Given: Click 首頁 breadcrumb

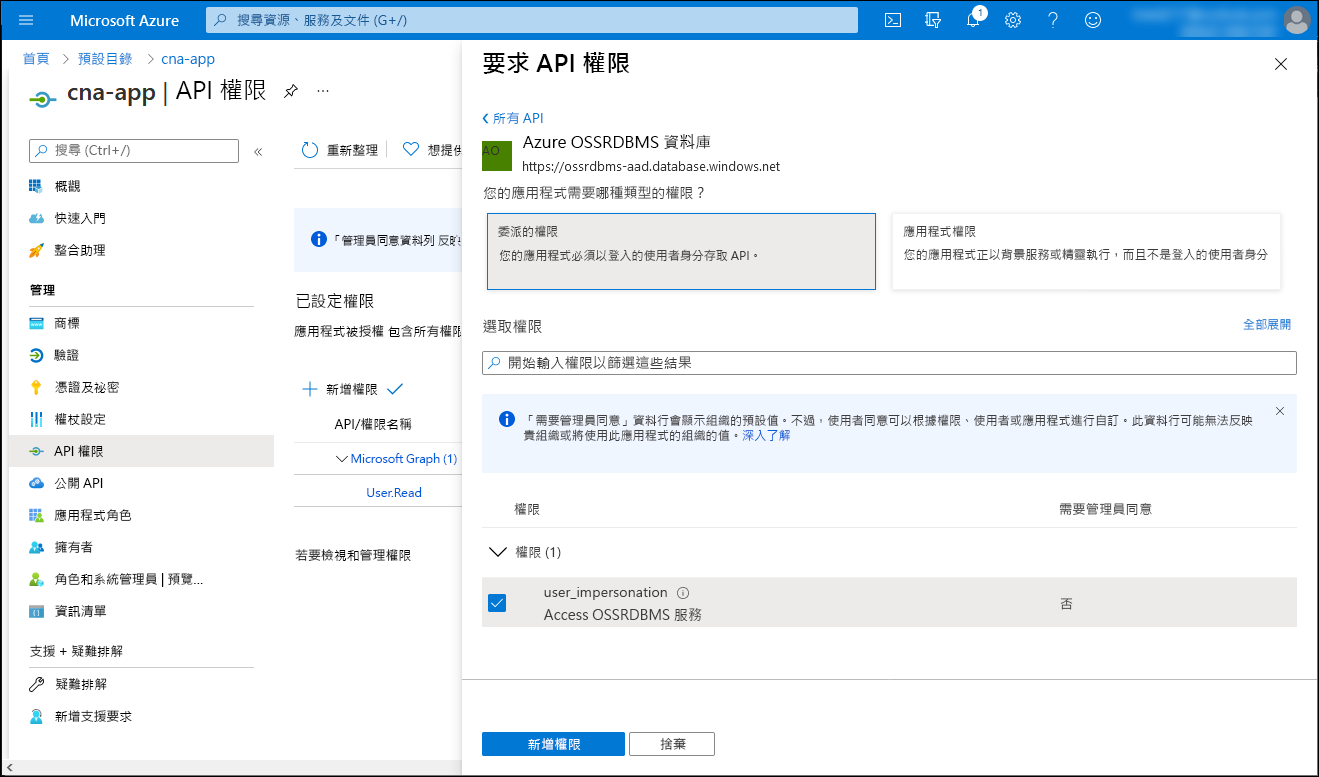Looking at the screenshot, I should click(x=36, y=59).
